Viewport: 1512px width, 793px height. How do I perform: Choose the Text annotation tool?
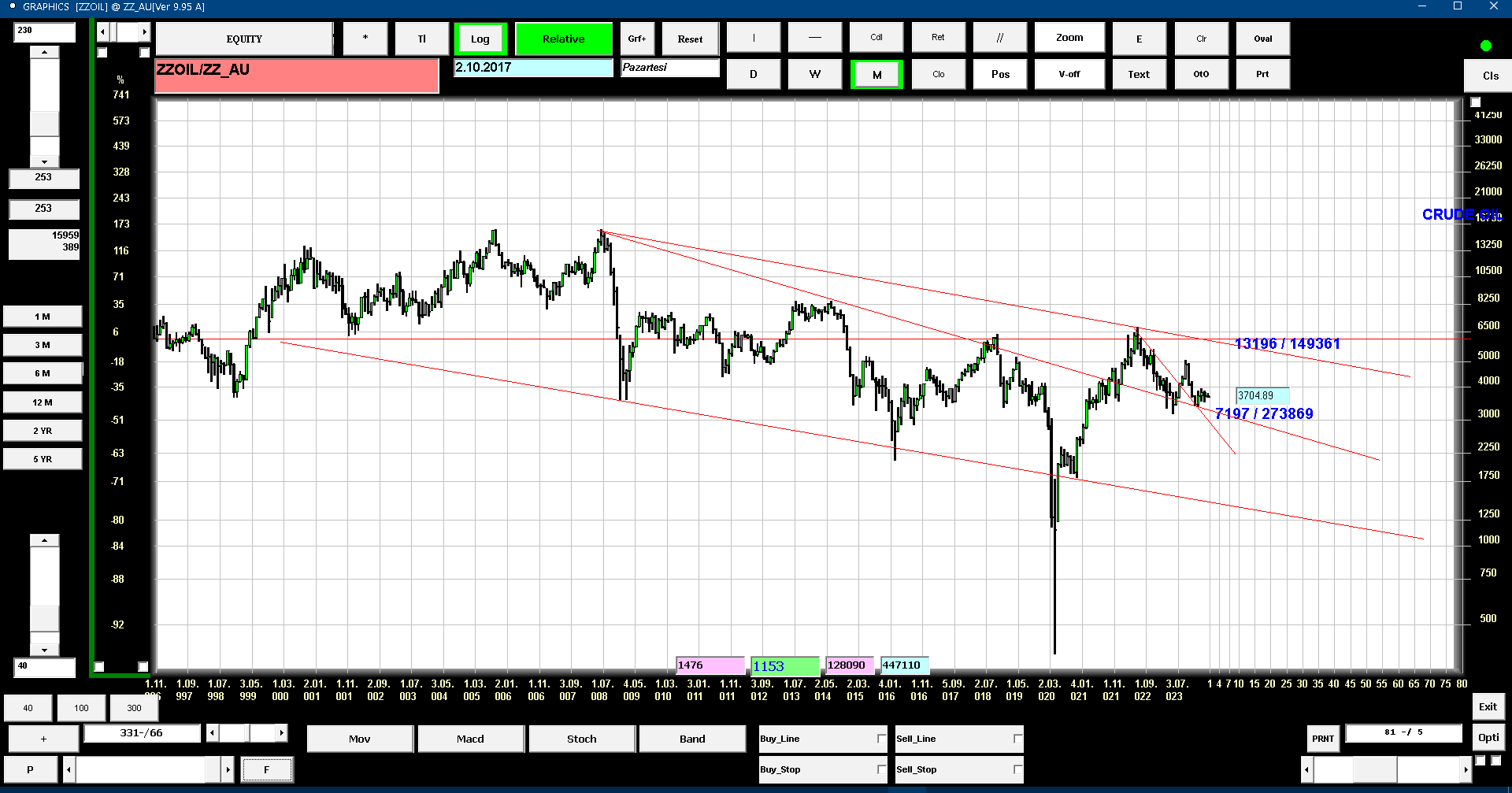(x=1139, y=75)
